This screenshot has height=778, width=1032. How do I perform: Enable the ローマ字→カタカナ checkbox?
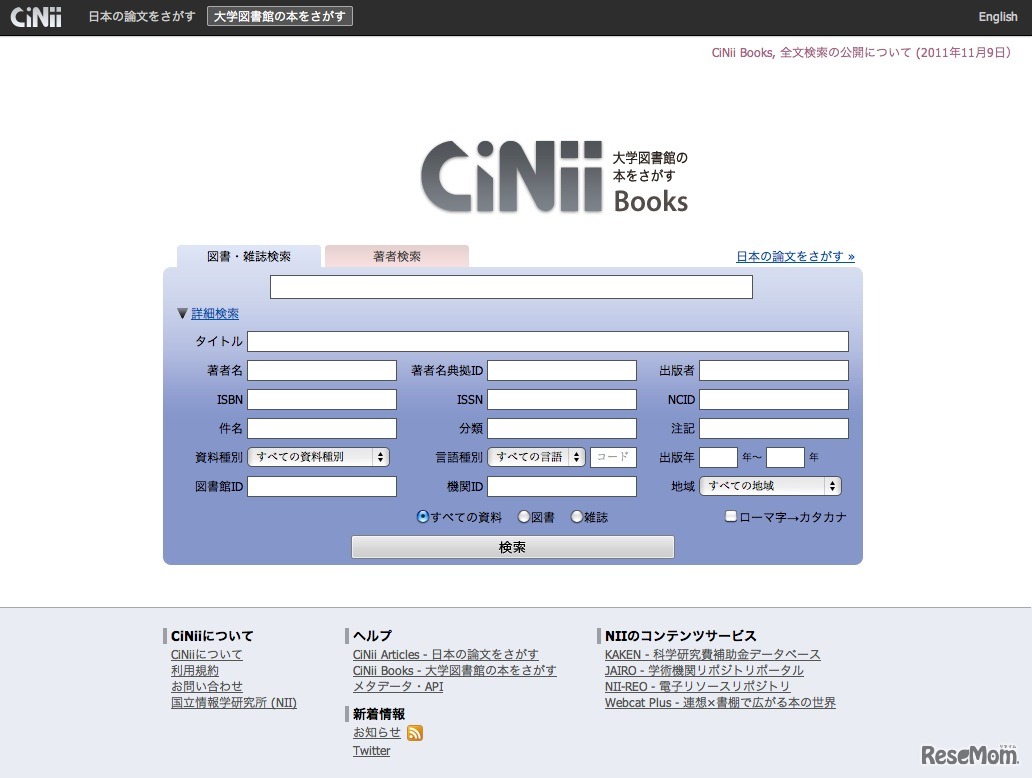point(732,516)
